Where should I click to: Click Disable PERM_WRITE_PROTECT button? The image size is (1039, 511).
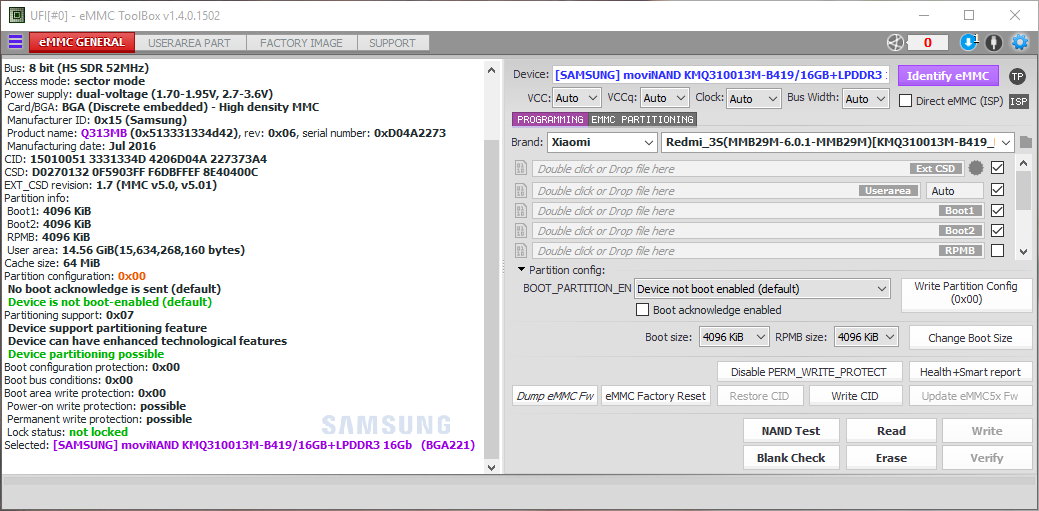(x=811, y=372)
